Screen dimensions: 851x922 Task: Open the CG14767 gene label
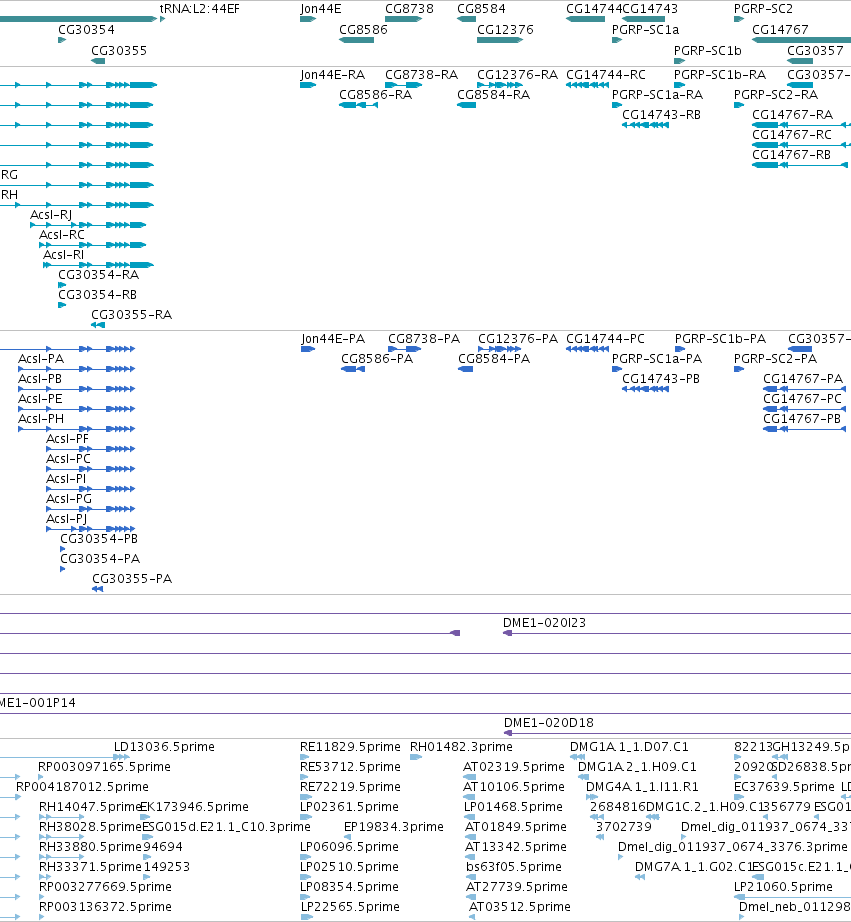point(780,29)
